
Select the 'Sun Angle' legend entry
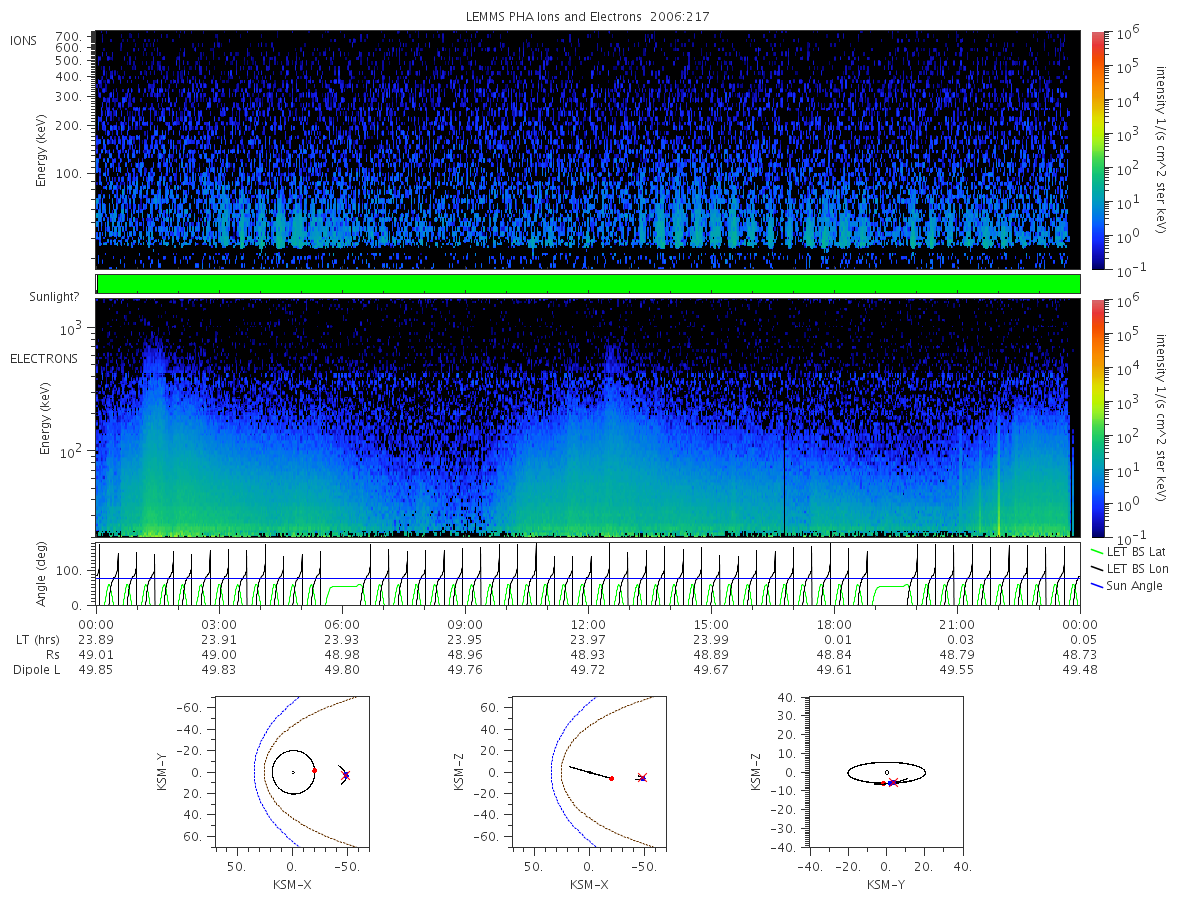coord(1127,585)
